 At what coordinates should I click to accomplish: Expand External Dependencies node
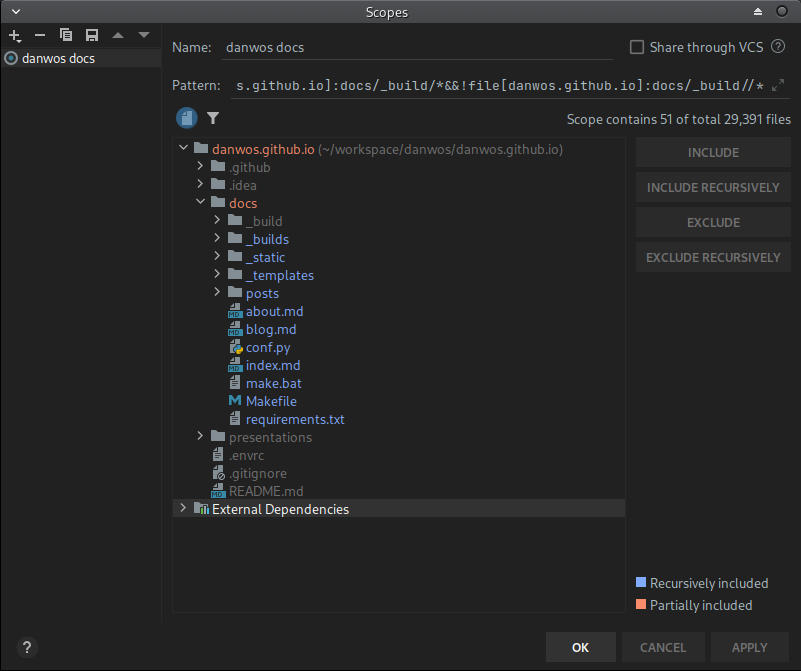point(182,509)
